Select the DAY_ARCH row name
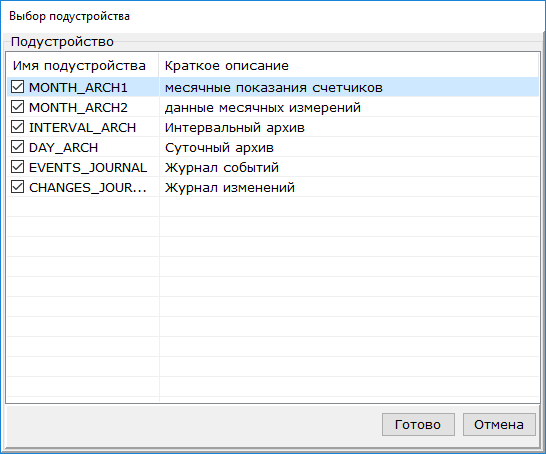 (x=63, y=148)
